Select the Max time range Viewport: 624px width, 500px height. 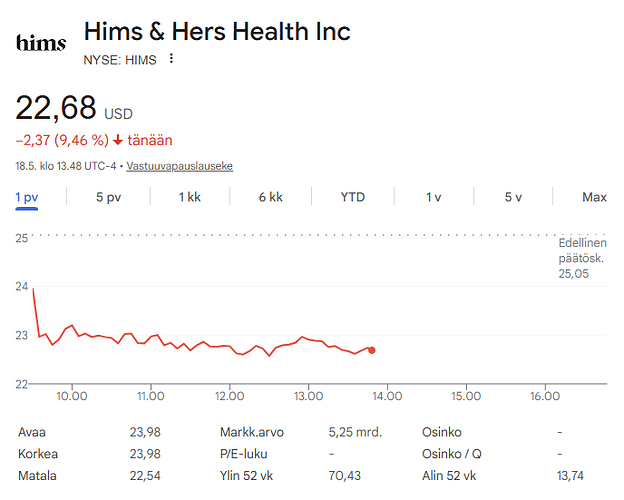594,197
